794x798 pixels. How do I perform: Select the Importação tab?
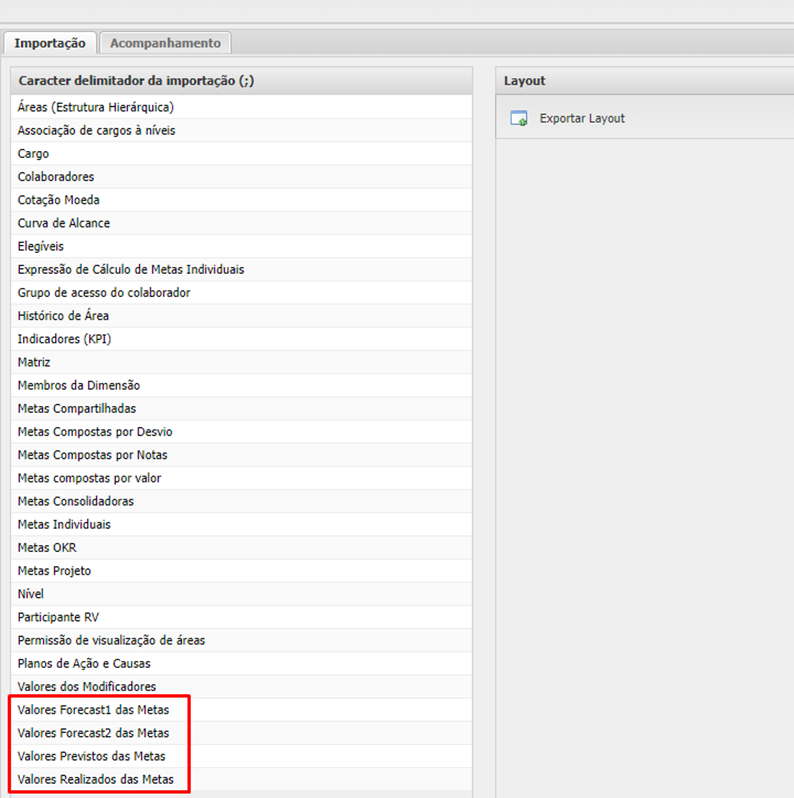pos(50,43)
